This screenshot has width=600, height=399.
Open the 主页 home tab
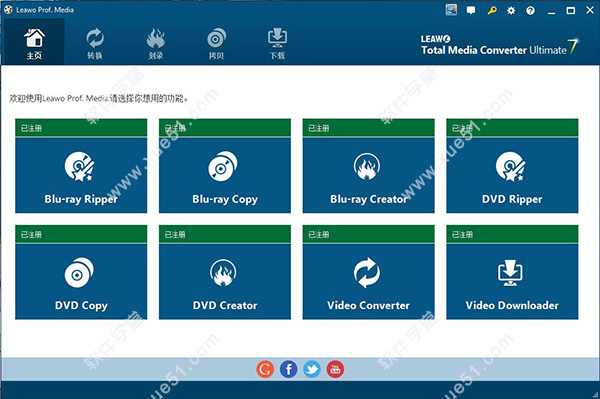pyautogui.click(x=34, y=42)
